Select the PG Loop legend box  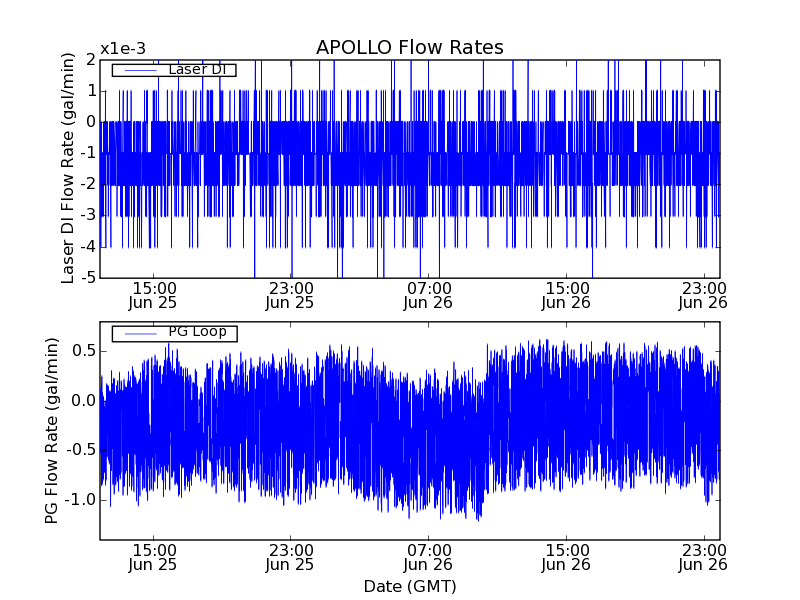click(174, 333)
